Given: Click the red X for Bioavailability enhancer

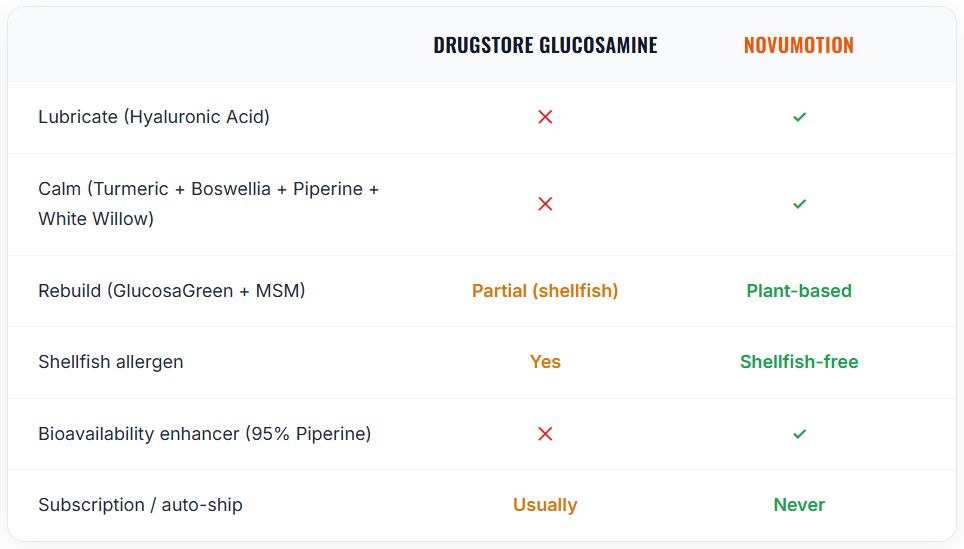Looking at the screenshot, I should (x=545, y=434).
